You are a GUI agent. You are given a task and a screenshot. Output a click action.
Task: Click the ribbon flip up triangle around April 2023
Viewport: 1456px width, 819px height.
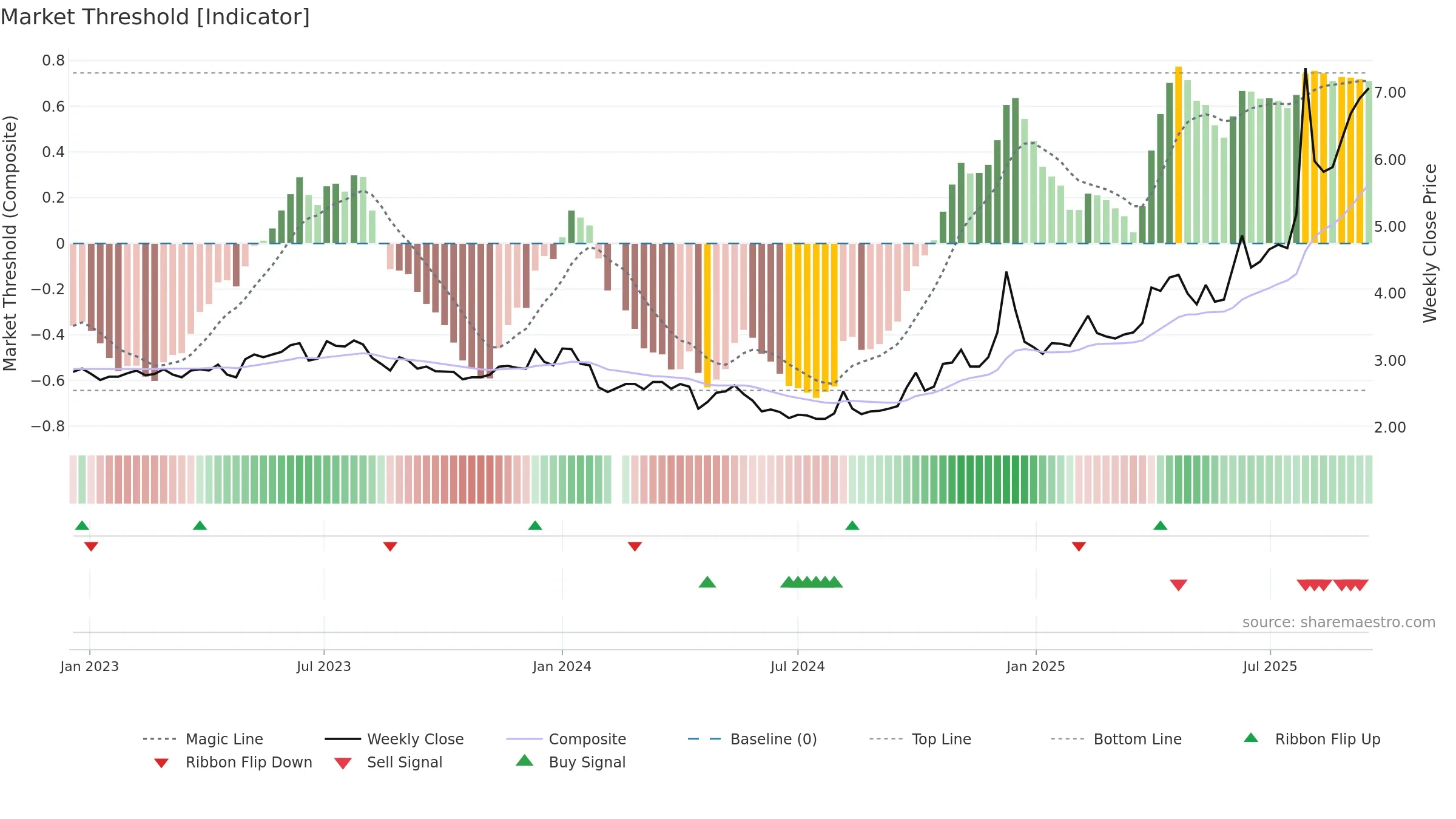coord(200,525)
